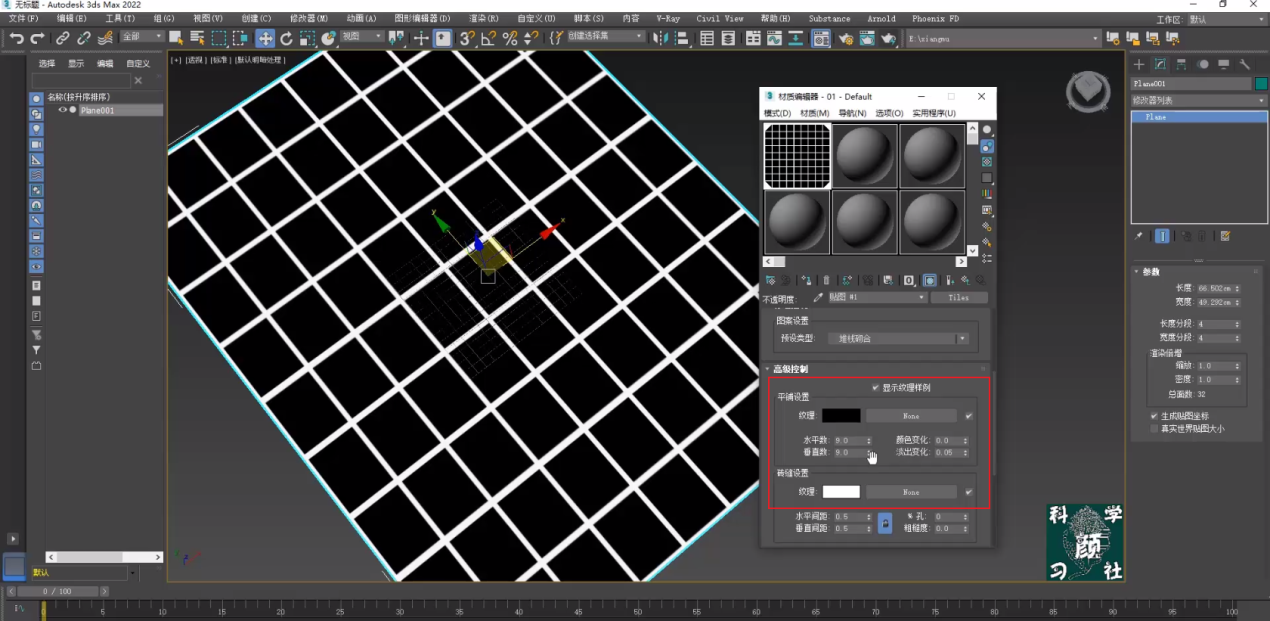Activate the Select Object tool
Screen dimensions: 1270x621
(176, 38)
